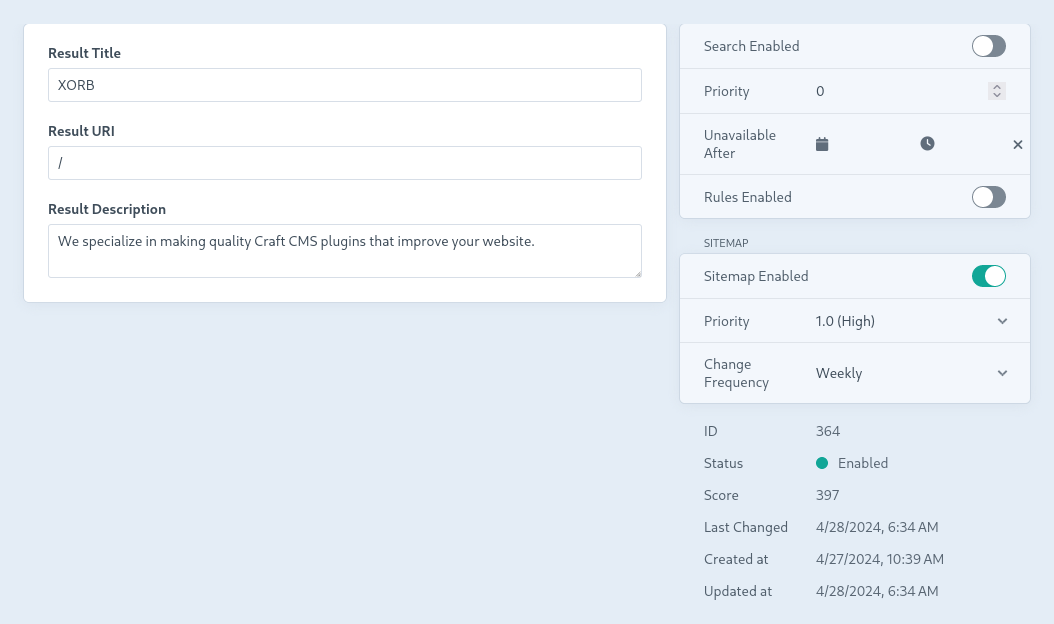Viewport: 1054px width, 624px height.
Task: Turn on the Rules Enabled toggle
Action: click(988, 197)
